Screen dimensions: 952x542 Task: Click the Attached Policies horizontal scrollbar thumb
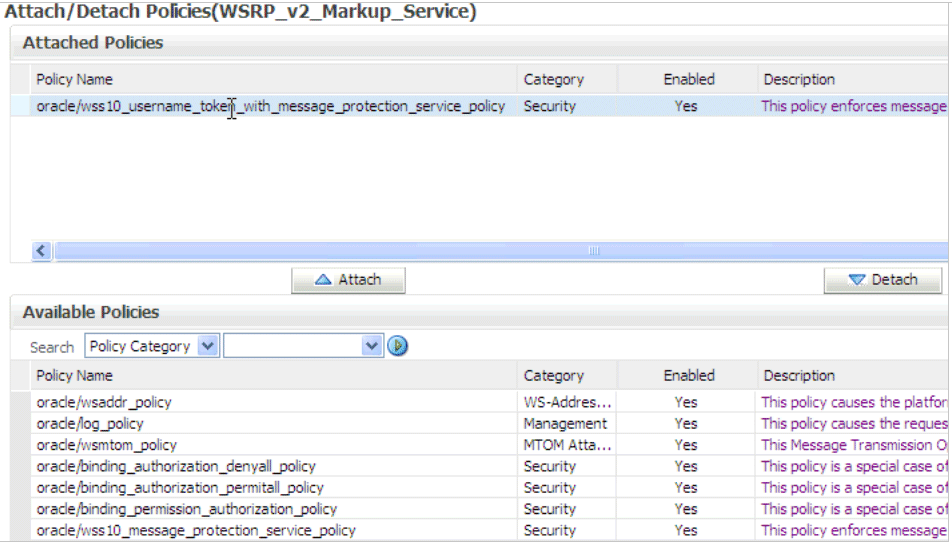501,250
